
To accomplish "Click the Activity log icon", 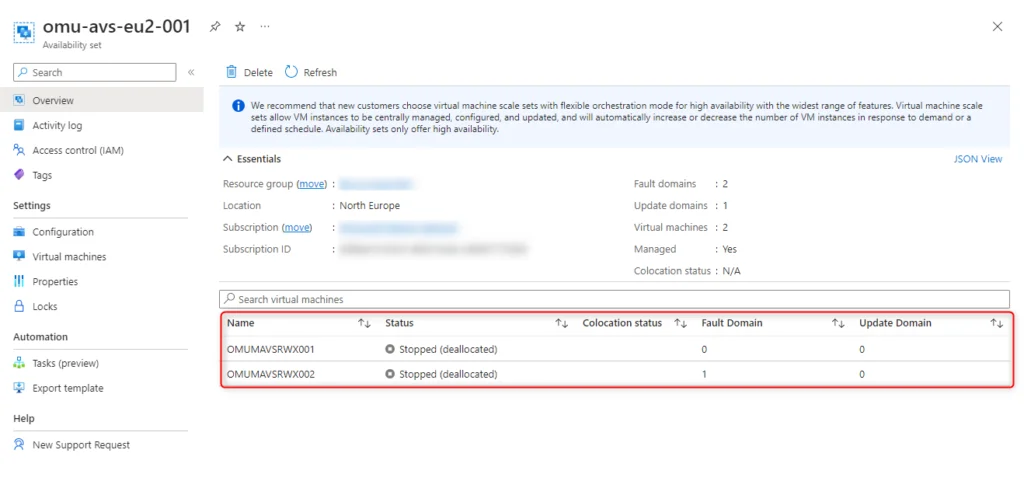I will coord(19,125).
